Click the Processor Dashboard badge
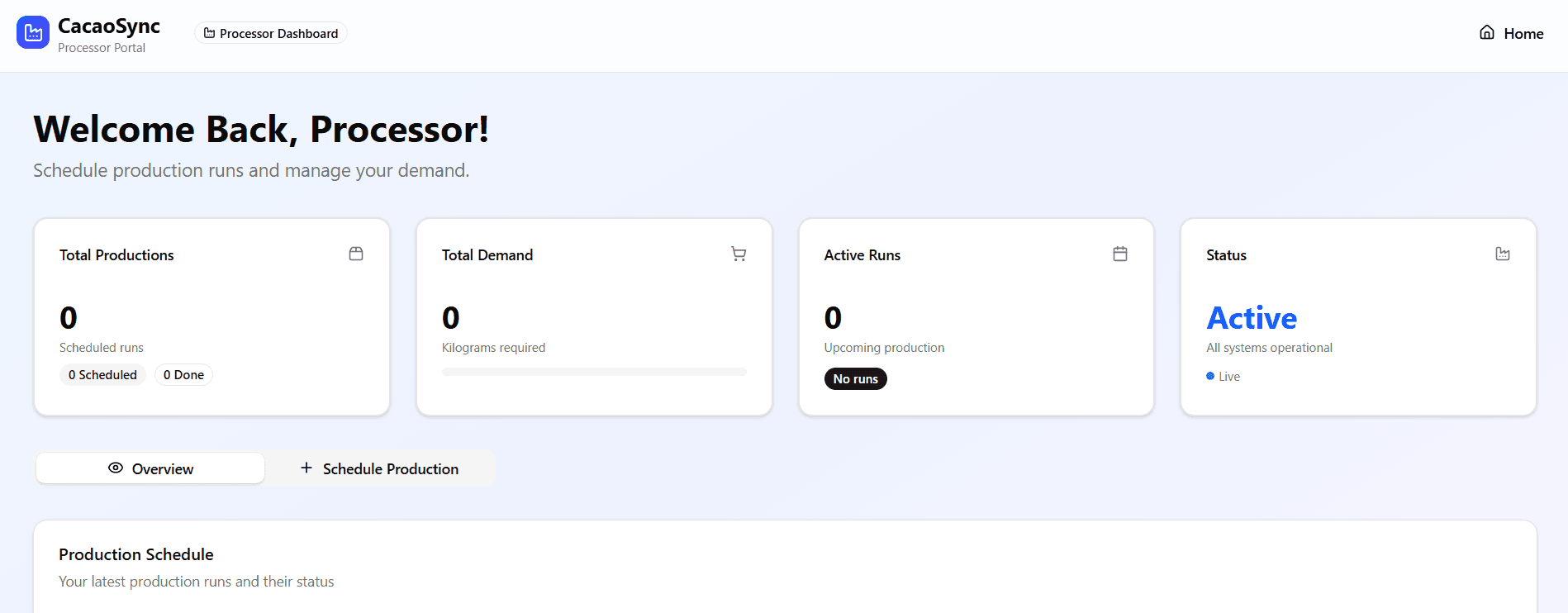1568x613 pixels. [x=271, y=33]
